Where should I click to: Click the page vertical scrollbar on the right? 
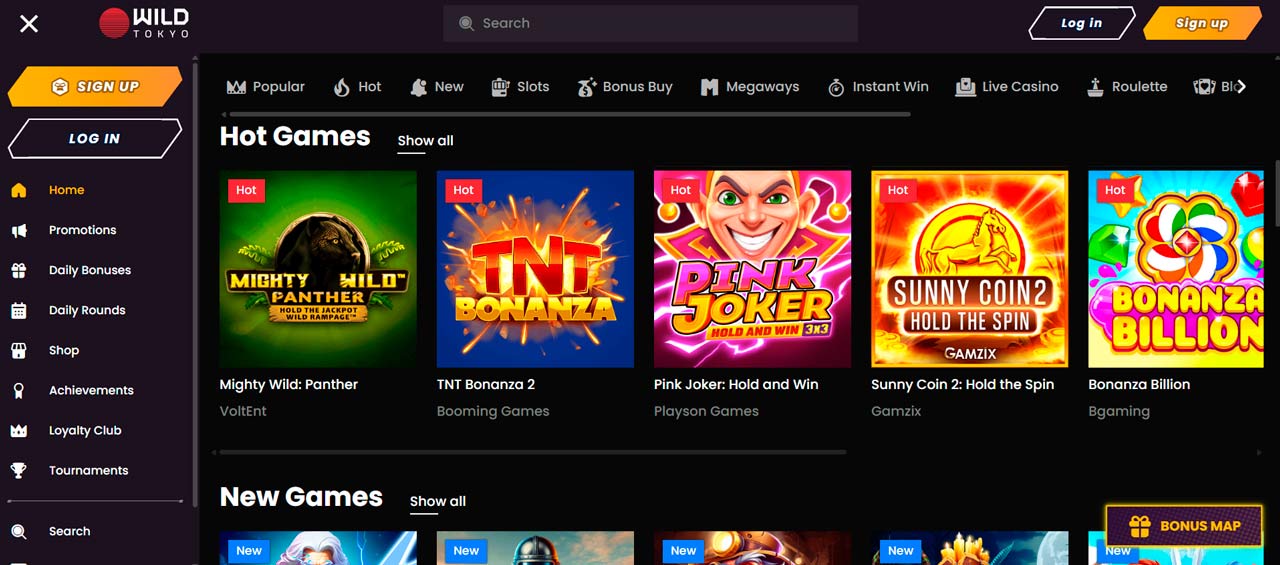pos(1277,192)
